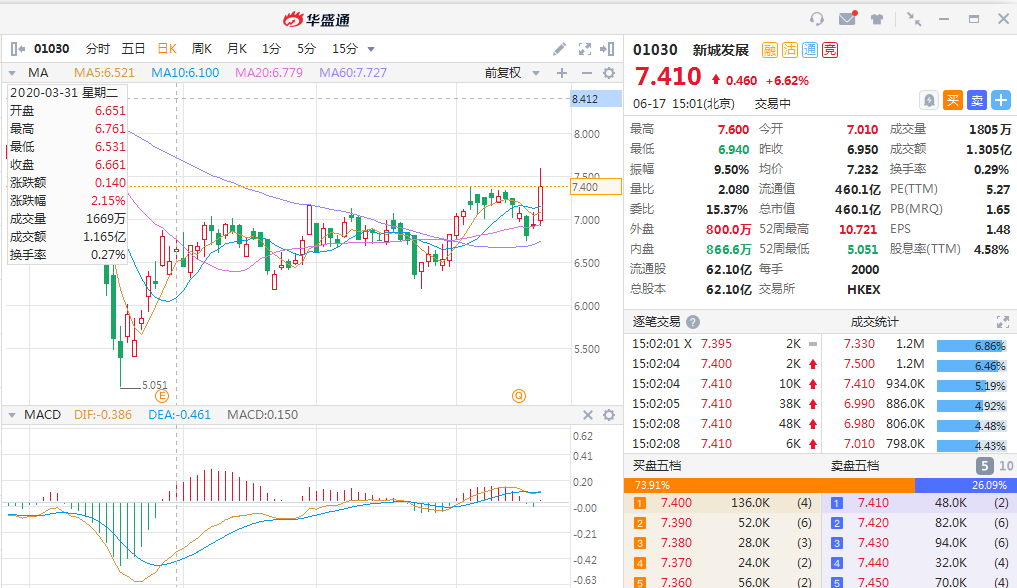Open the MA indicator selector dropdown
This screenshot has height=588, width=1017.
(12, 73)
